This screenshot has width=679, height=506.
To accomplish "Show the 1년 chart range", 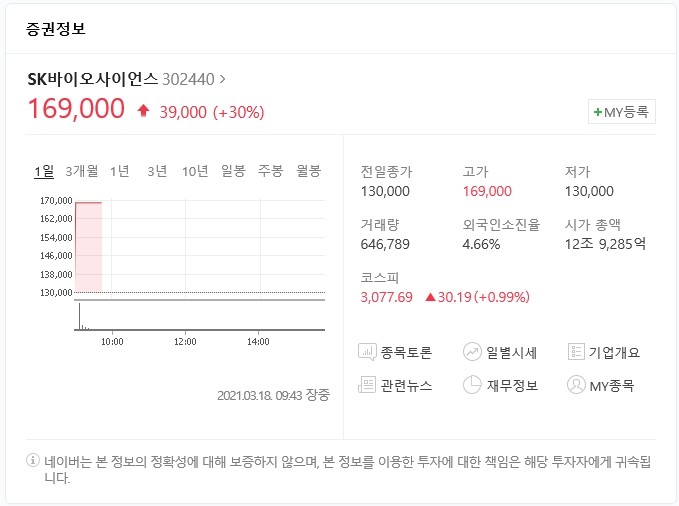I will tap(120, 171).
